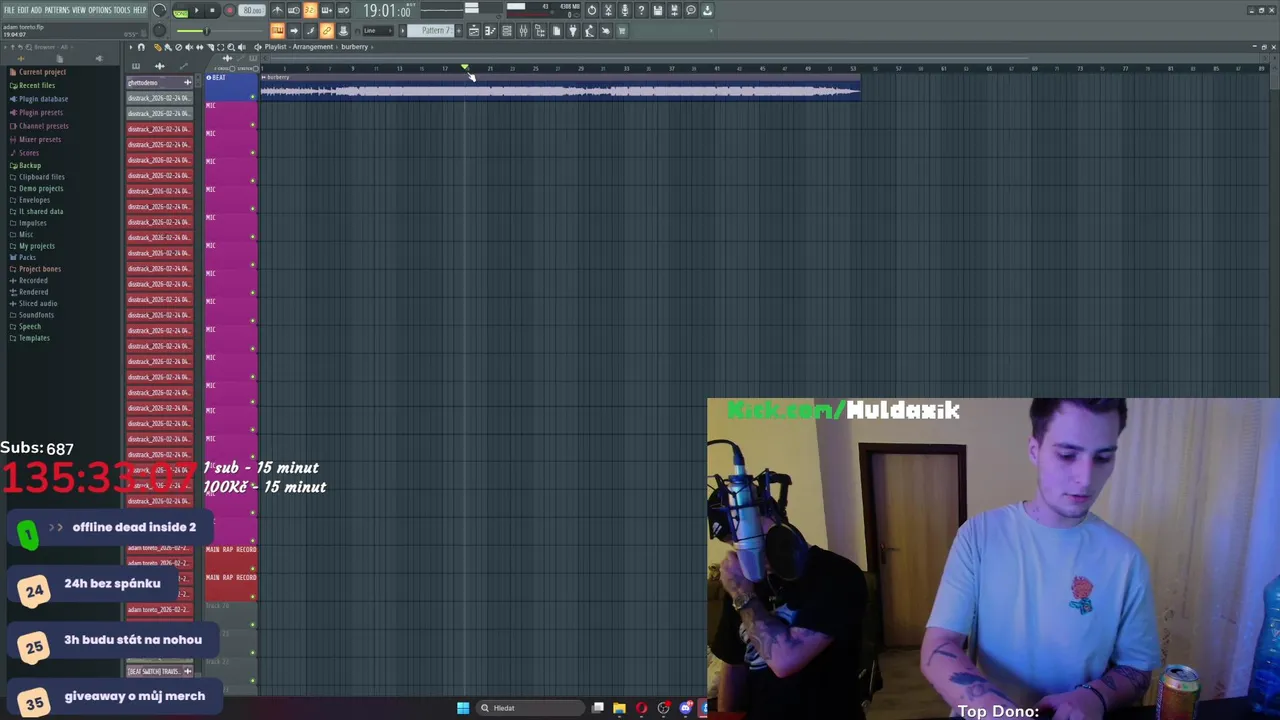
Task: Select the playlist paint brush tool
Action: (x=168, y=47)
